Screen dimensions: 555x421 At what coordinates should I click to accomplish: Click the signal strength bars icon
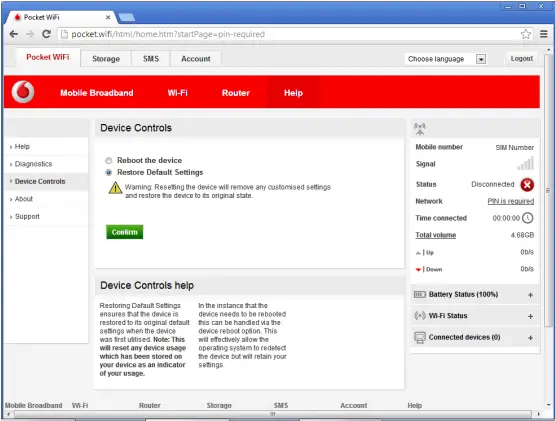[x=525, y=164]
